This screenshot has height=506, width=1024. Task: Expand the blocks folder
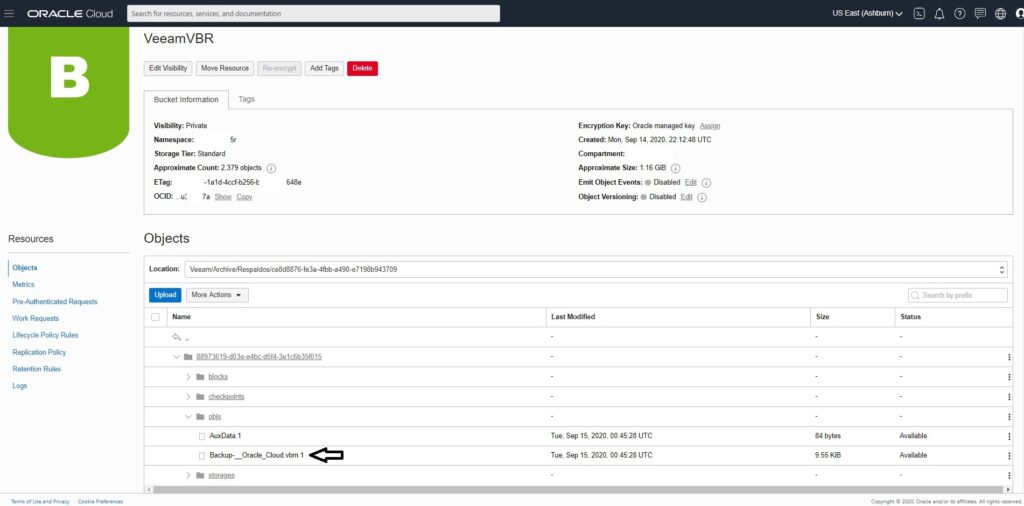tap(188, 377)
